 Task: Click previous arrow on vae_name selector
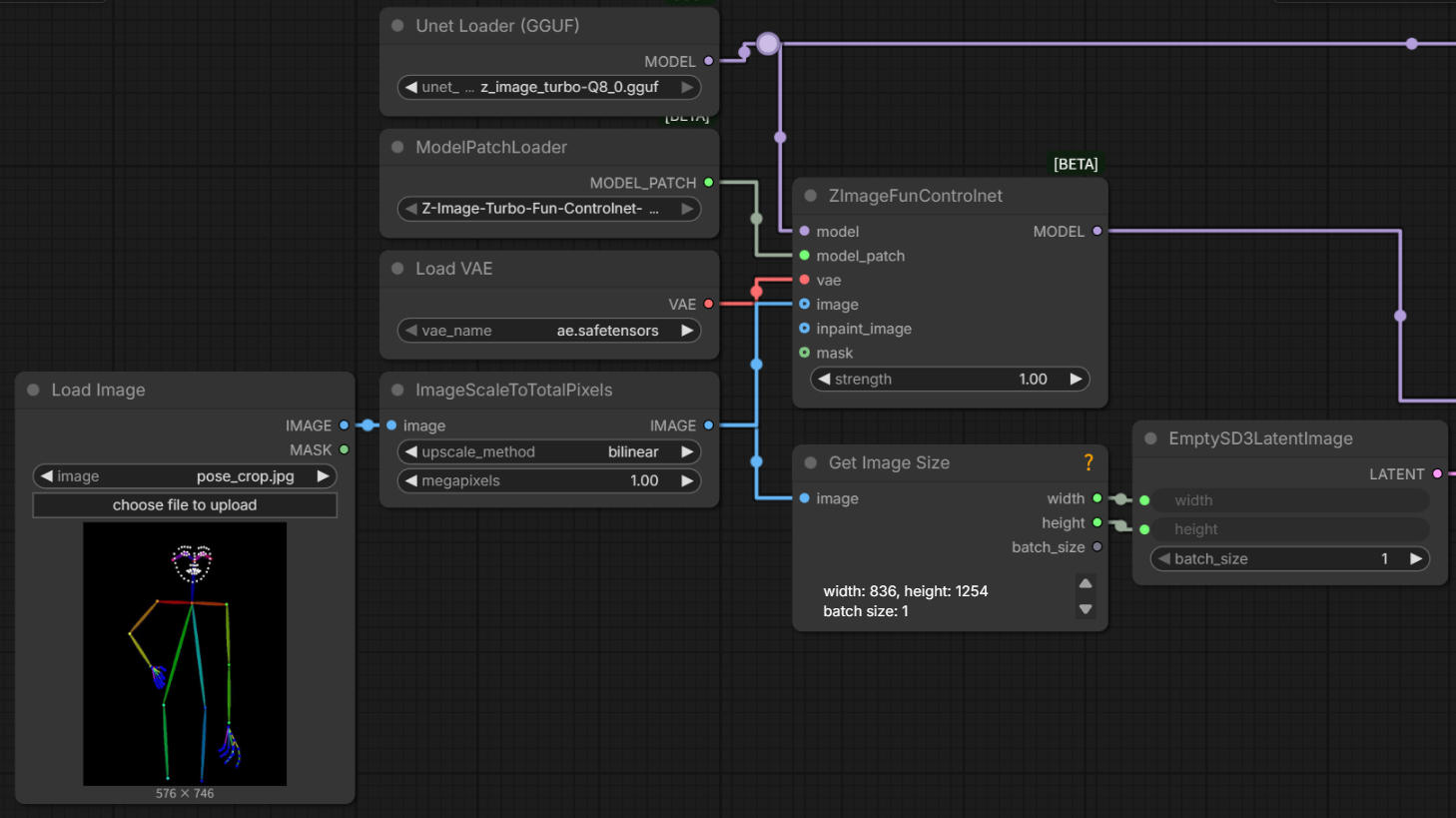click(410, 331)
